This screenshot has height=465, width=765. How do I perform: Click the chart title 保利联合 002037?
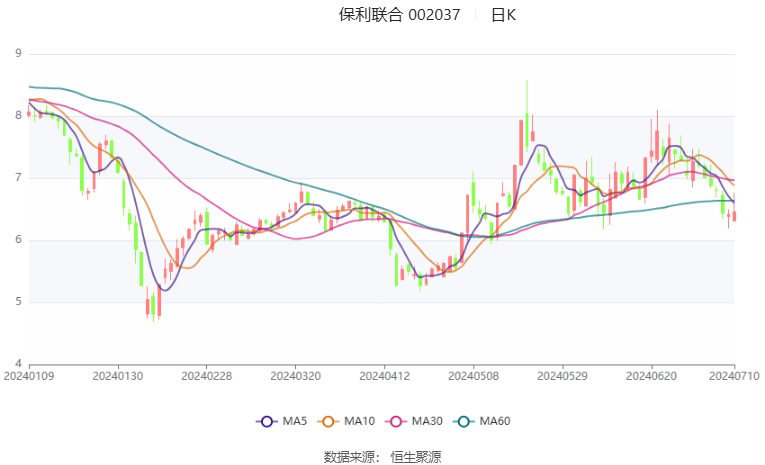coord(399,15)
